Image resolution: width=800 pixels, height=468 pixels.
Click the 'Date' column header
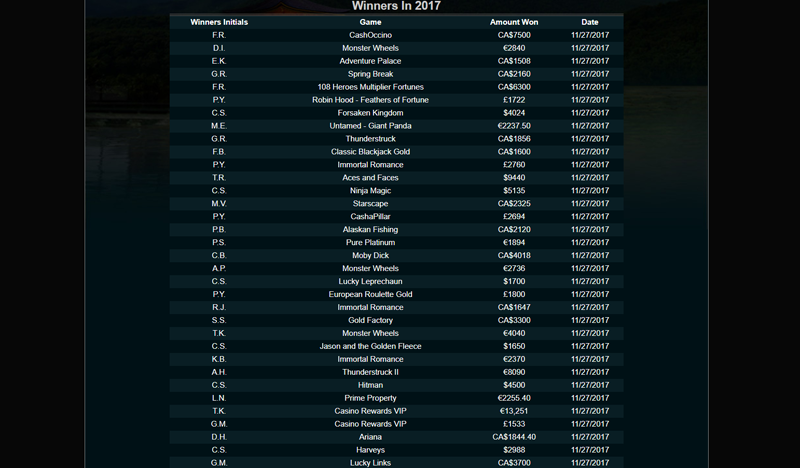pyautogui.click(x=589, y=22)
